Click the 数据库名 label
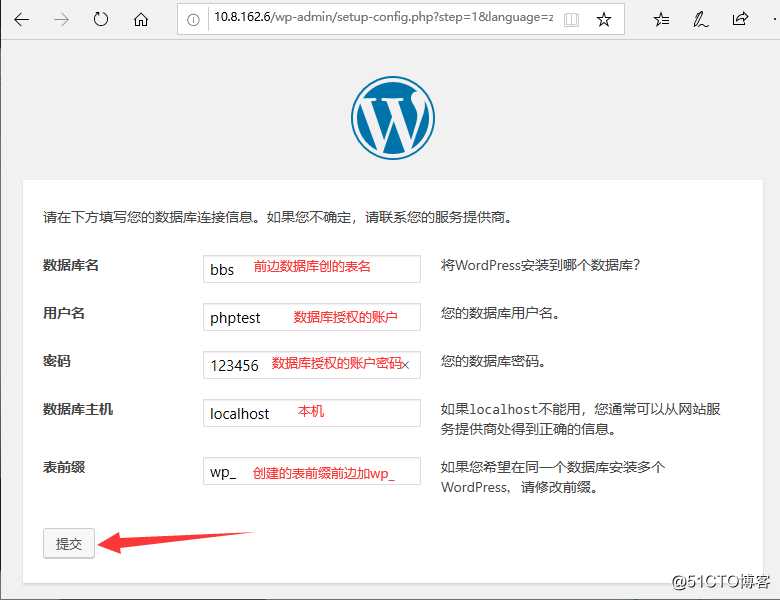This screenshot has width=780, height=600. (71, 265)
